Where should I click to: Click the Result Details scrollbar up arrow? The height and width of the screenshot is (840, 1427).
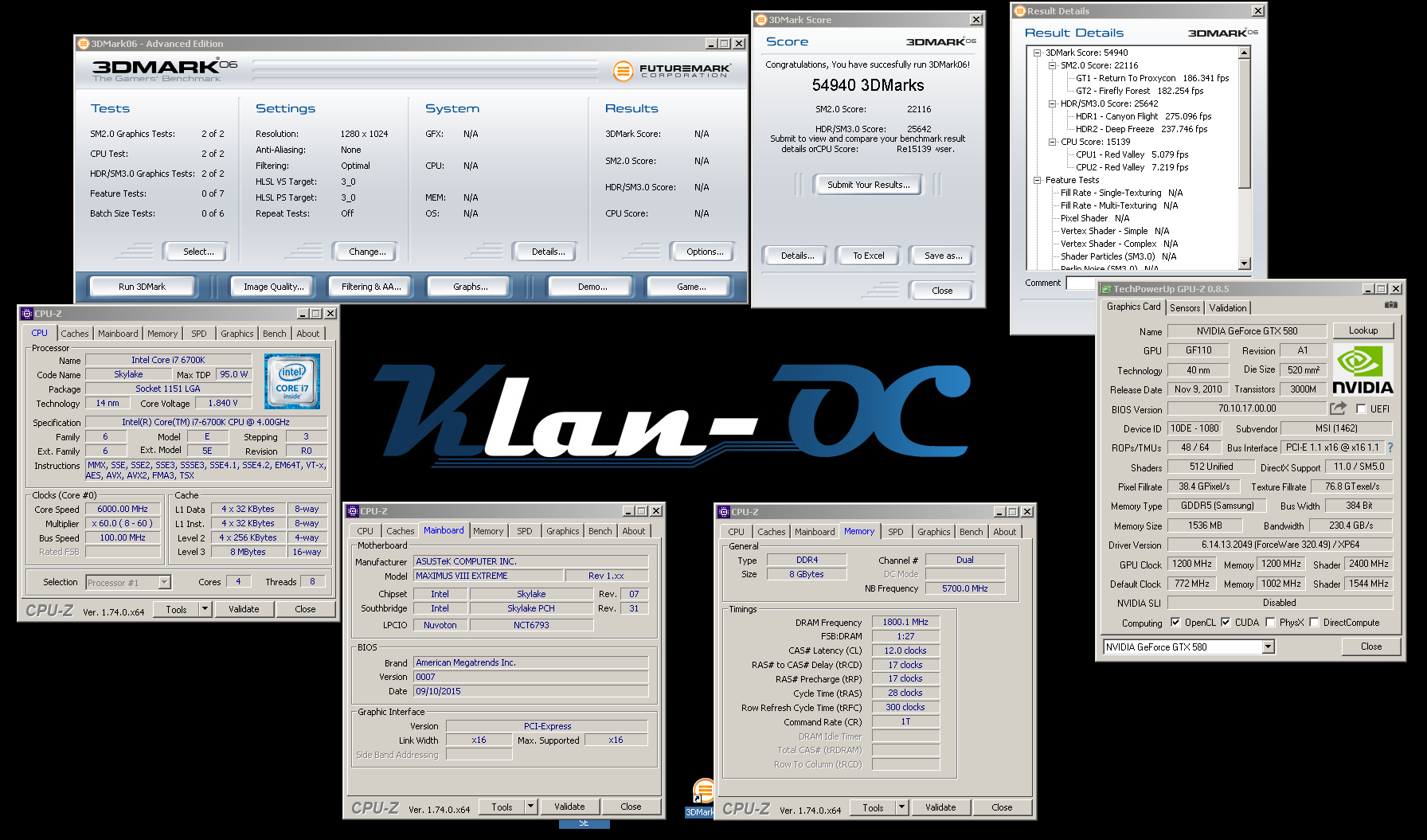pyautogui.click(x=1245, y=53)
